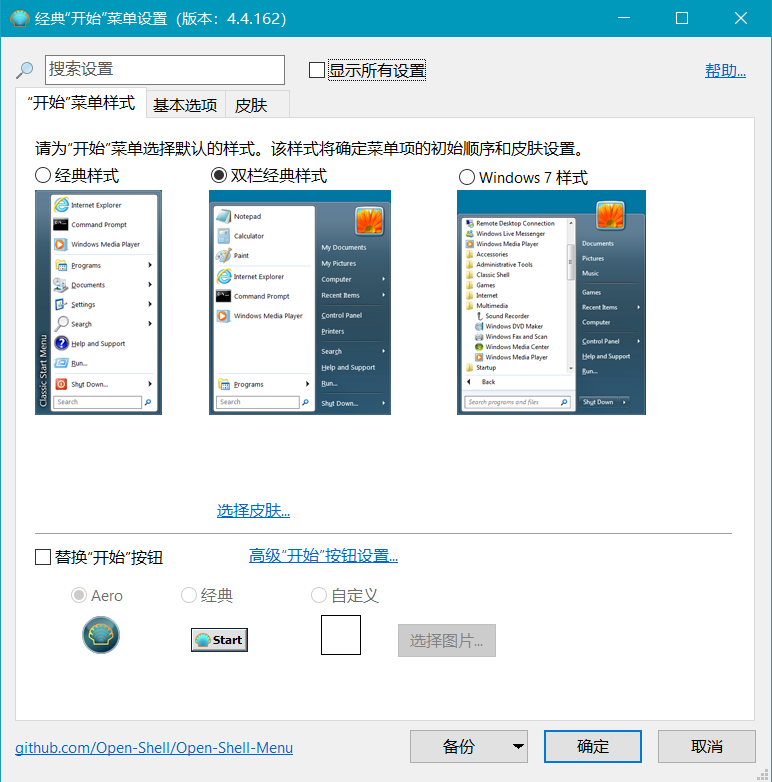The height and width of the screenshot is (782, 772).
Task: Select the 经典样式 radio button
Action: click(43, 176)
